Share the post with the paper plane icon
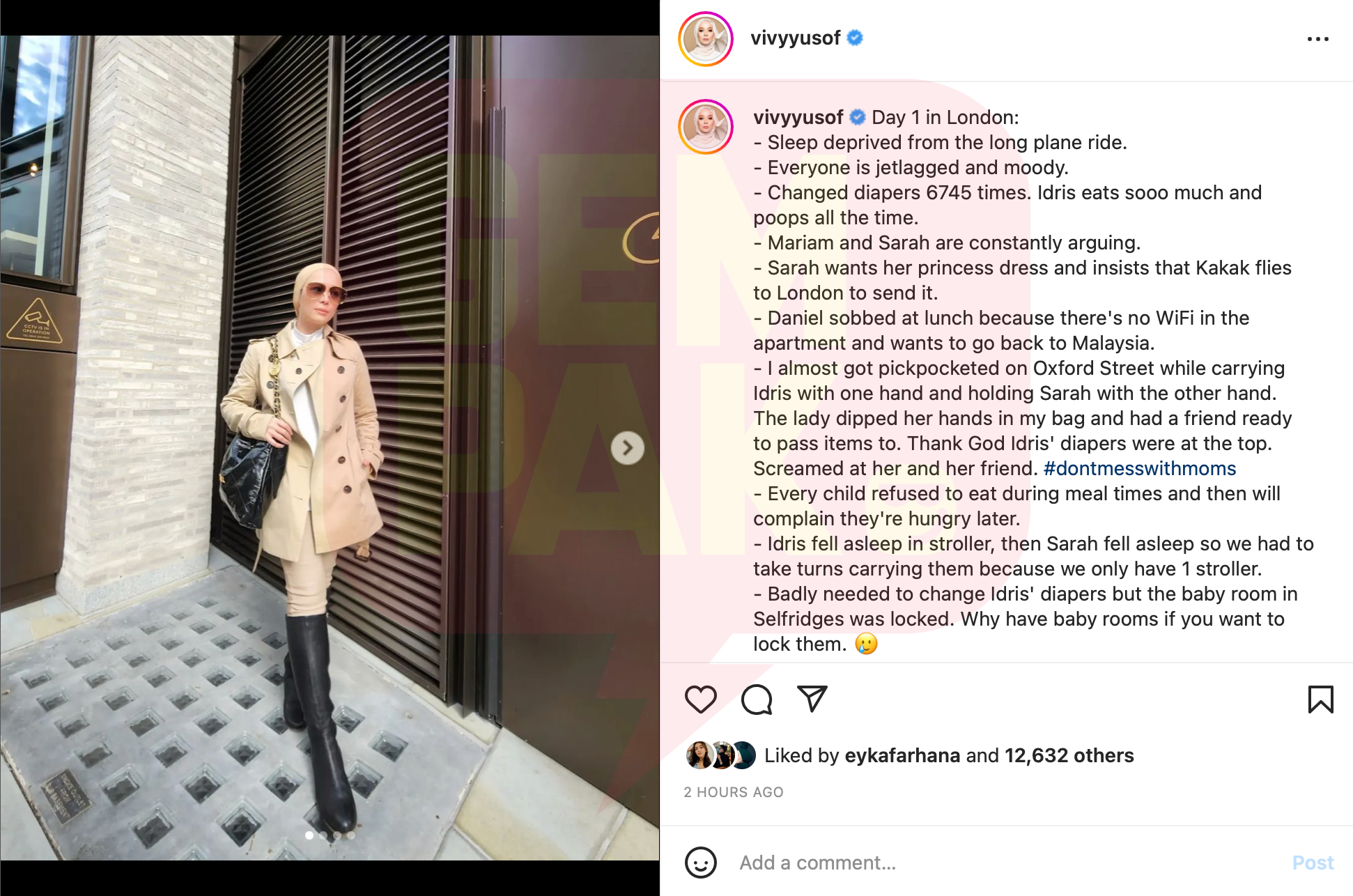 812,699
